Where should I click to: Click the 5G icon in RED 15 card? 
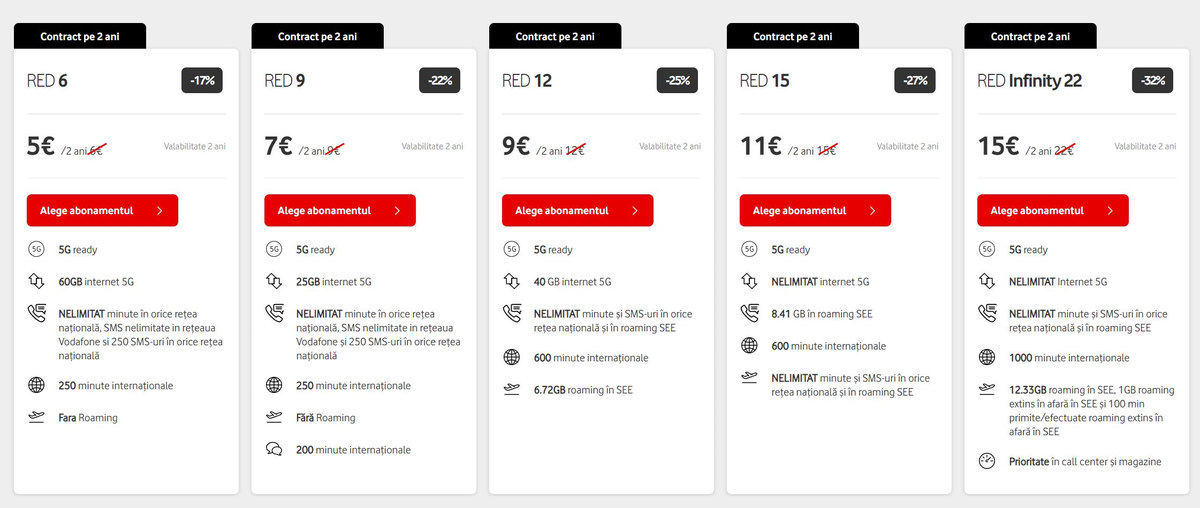[749, 250]
